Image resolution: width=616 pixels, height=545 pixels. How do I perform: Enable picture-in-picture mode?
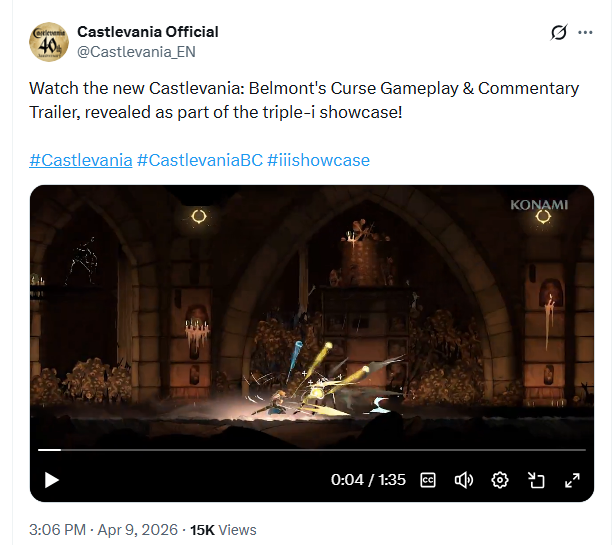tap(536, 480)
